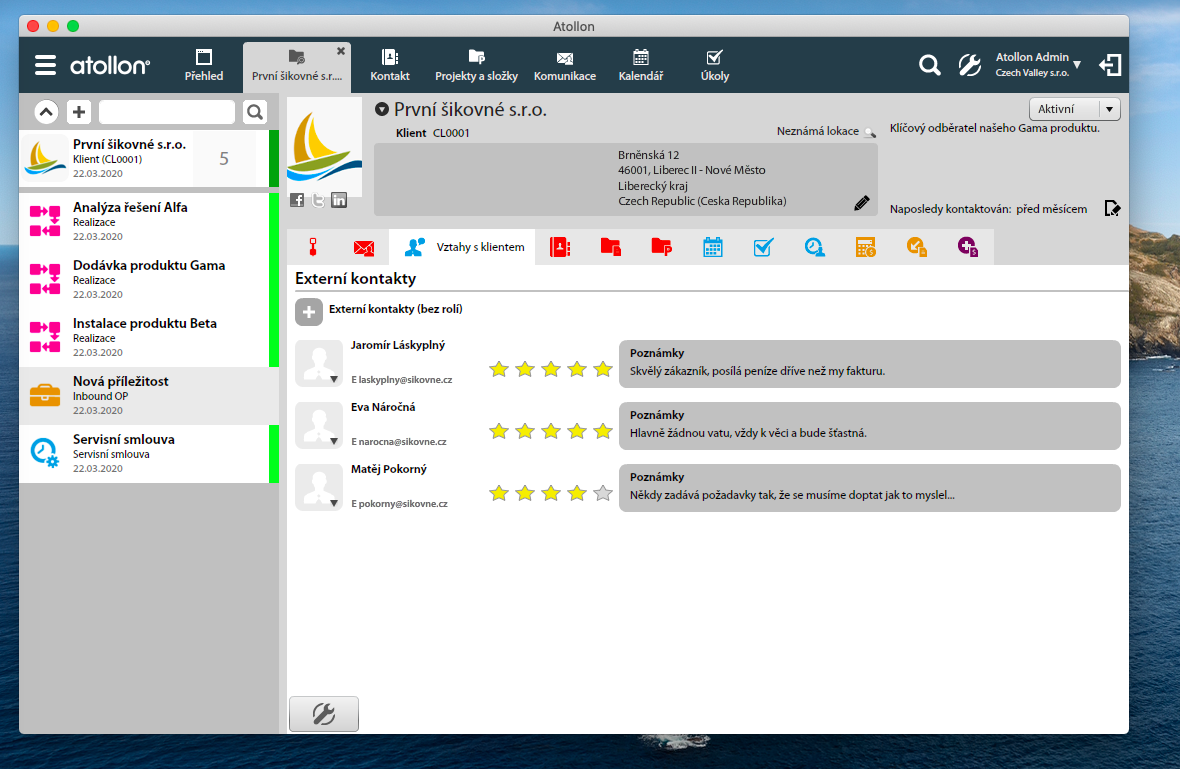Set Matěj Pokorný rating to five stars
Screen dimensions: 1180x769
tap(602, 493)
